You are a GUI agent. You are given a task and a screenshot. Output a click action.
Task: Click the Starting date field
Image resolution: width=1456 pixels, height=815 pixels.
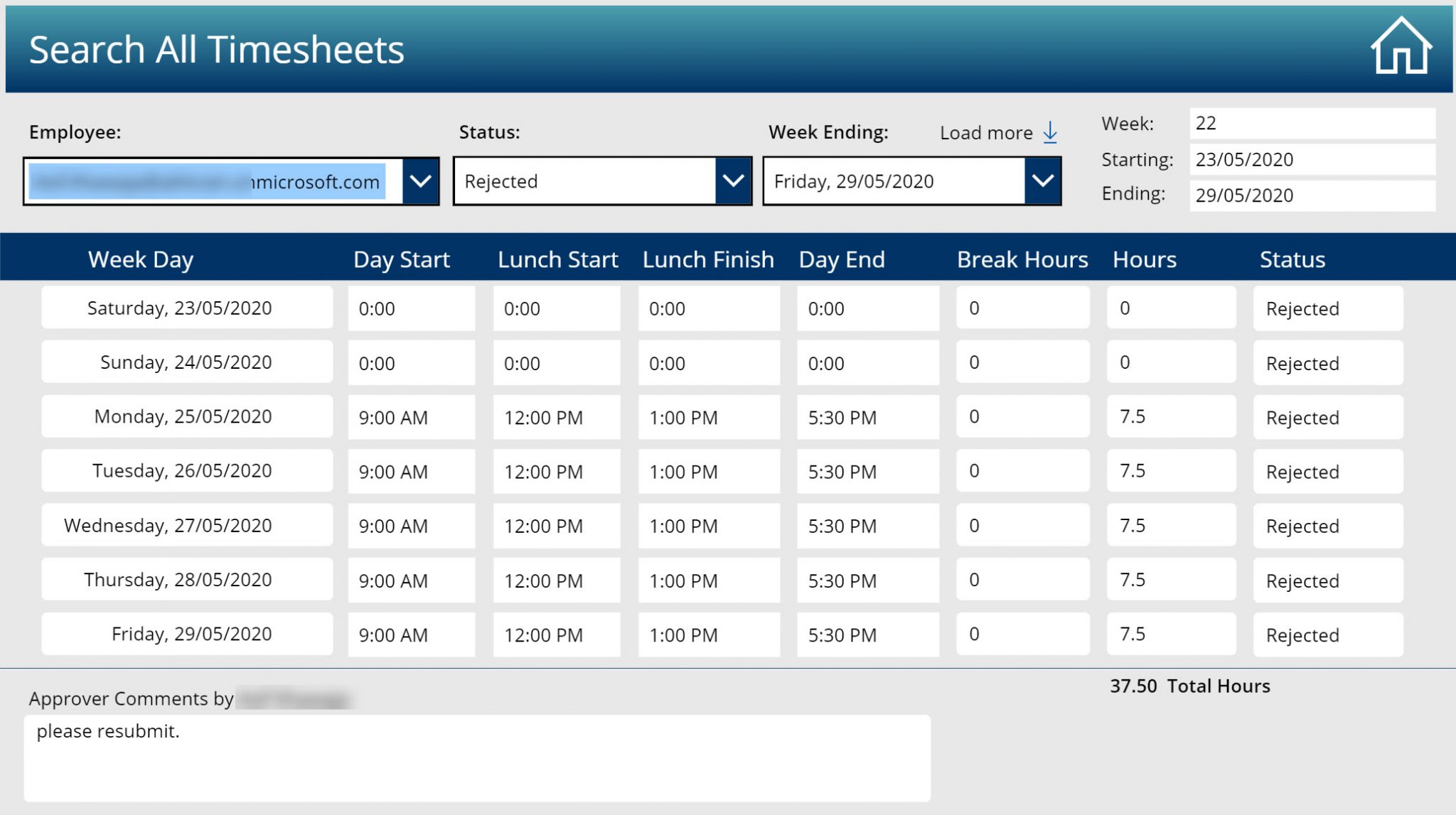point(1312,159)
